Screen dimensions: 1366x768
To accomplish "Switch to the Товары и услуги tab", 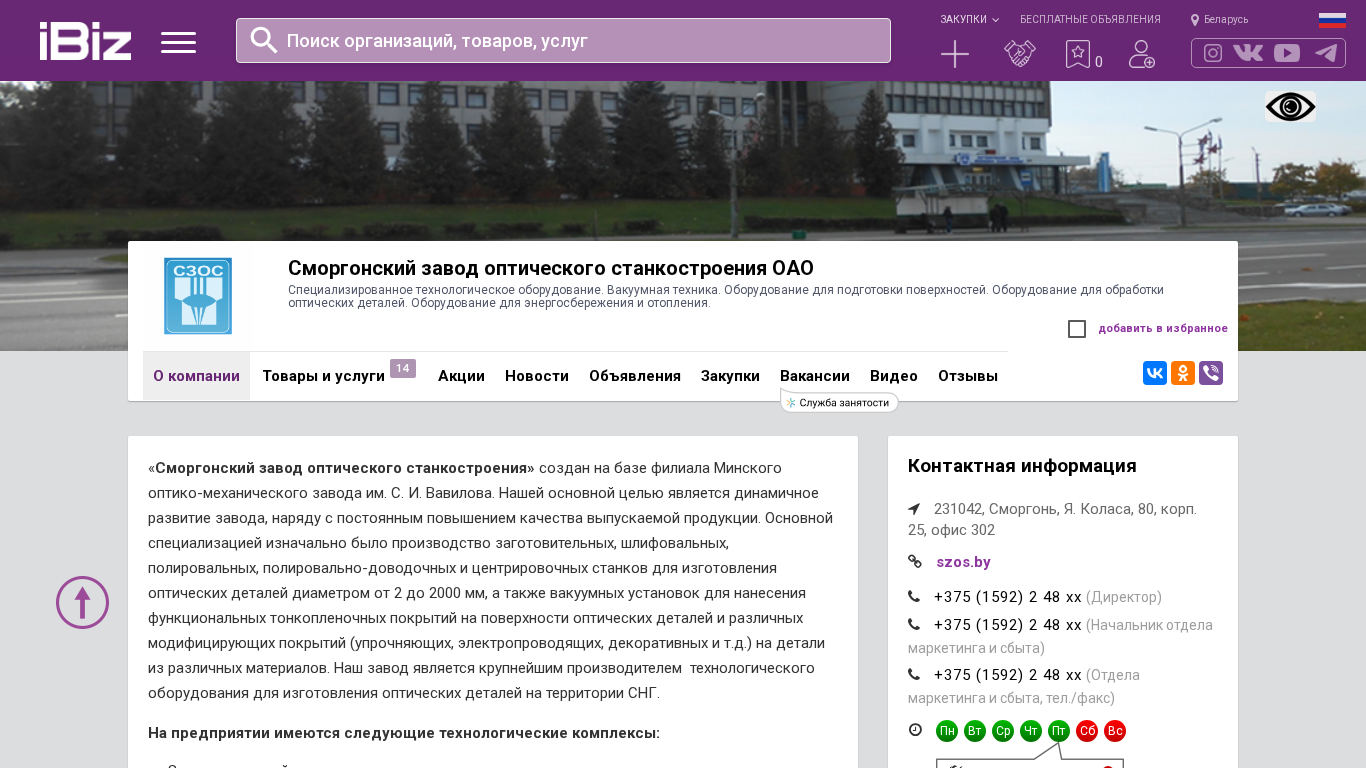I will click(x=323, y=376).
